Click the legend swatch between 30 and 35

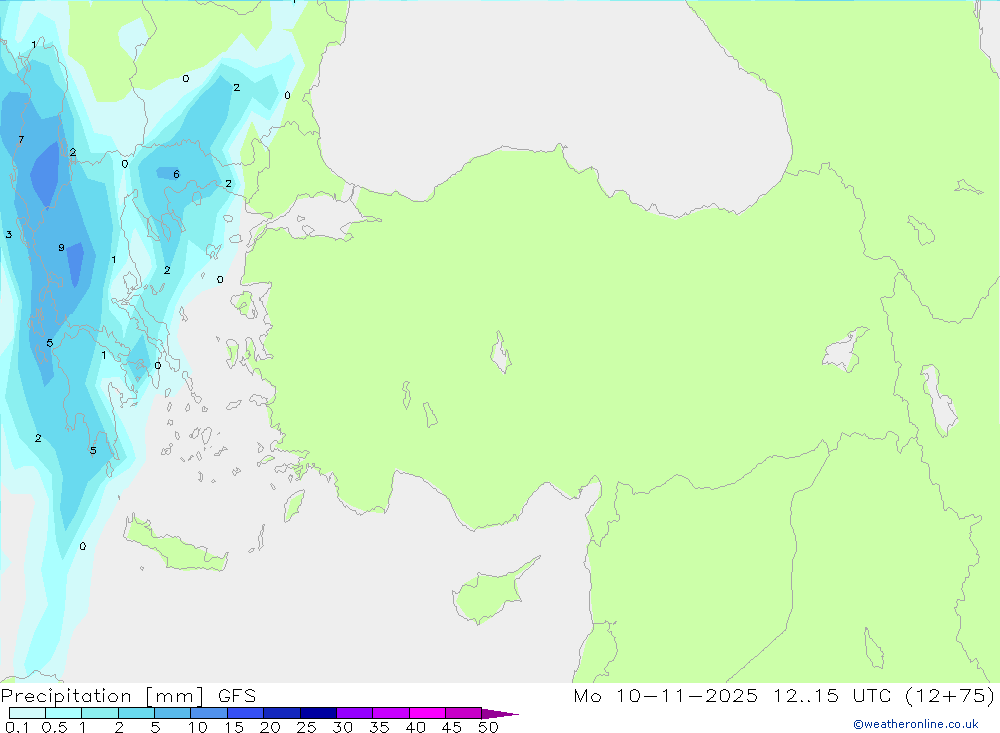pyautogui.click(x=354, y=713)
